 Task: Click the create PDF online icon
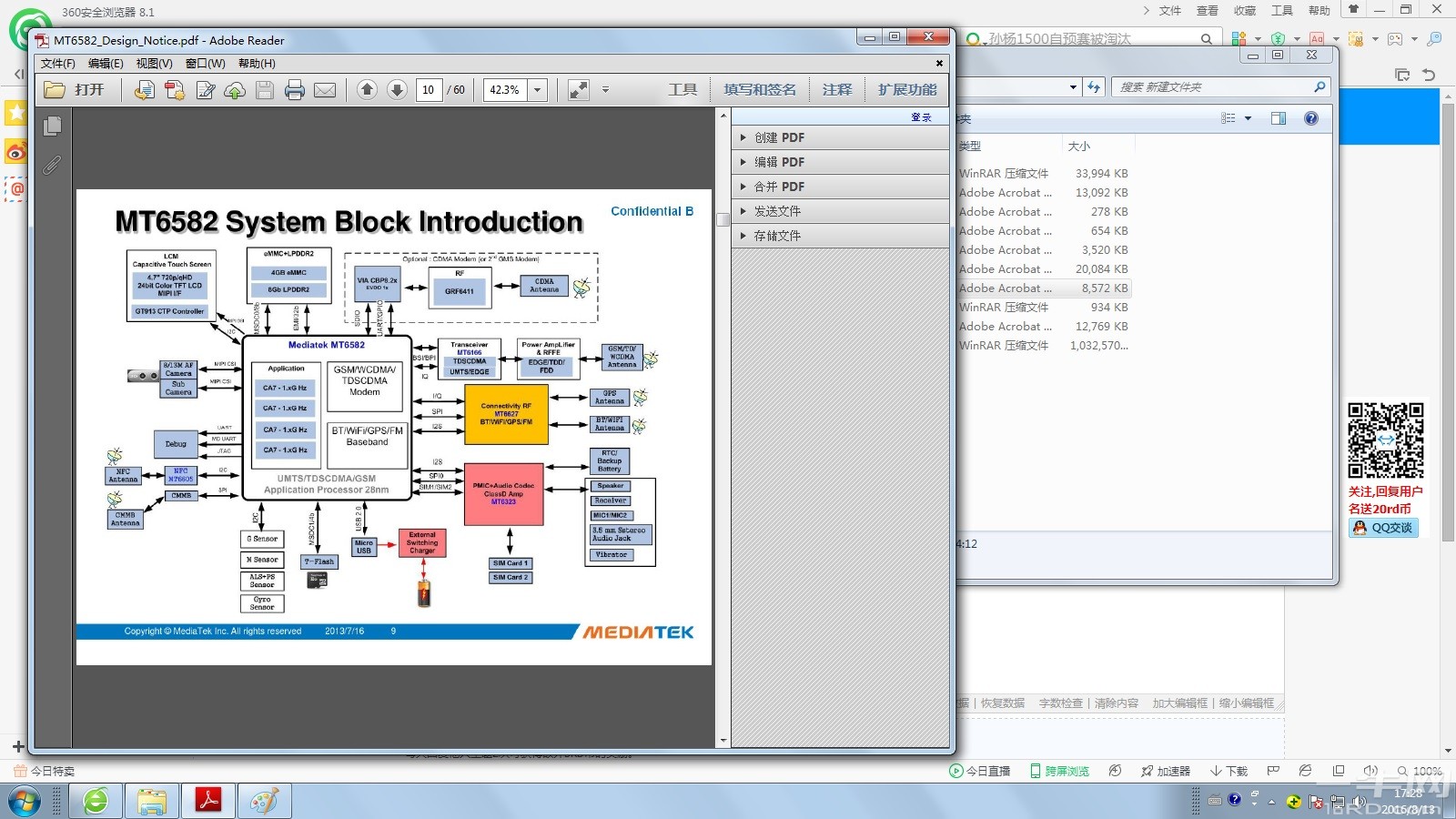tap(175, 90)
